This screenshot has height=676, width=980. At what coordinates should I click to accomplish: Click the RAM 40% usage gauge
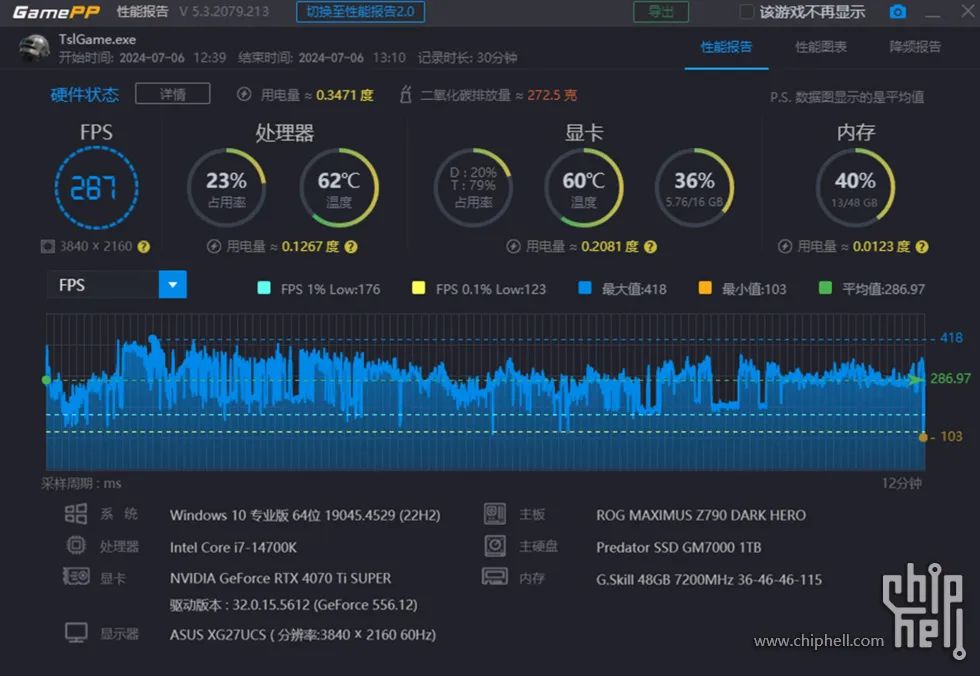pos(855,187)
